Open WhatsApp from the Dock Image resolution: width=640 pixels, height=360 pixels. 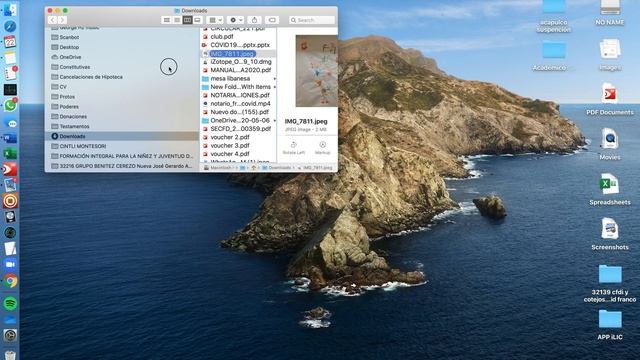click(10, 106)
